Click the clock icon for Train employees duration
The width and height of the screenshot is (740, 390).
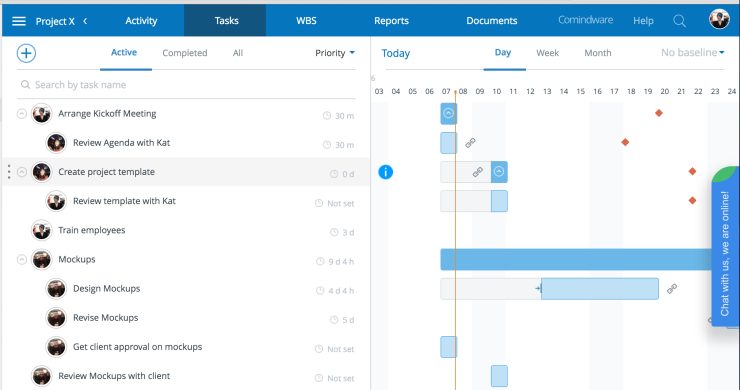(x=334, y=232)
